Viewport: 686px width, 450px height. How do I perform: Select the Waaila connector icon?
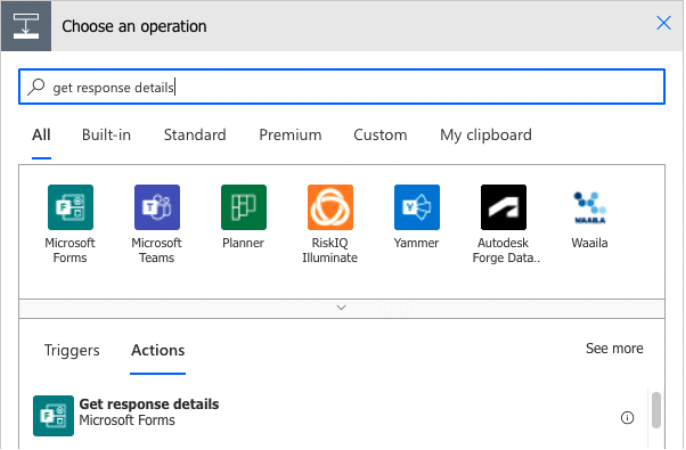click(590, 207)
